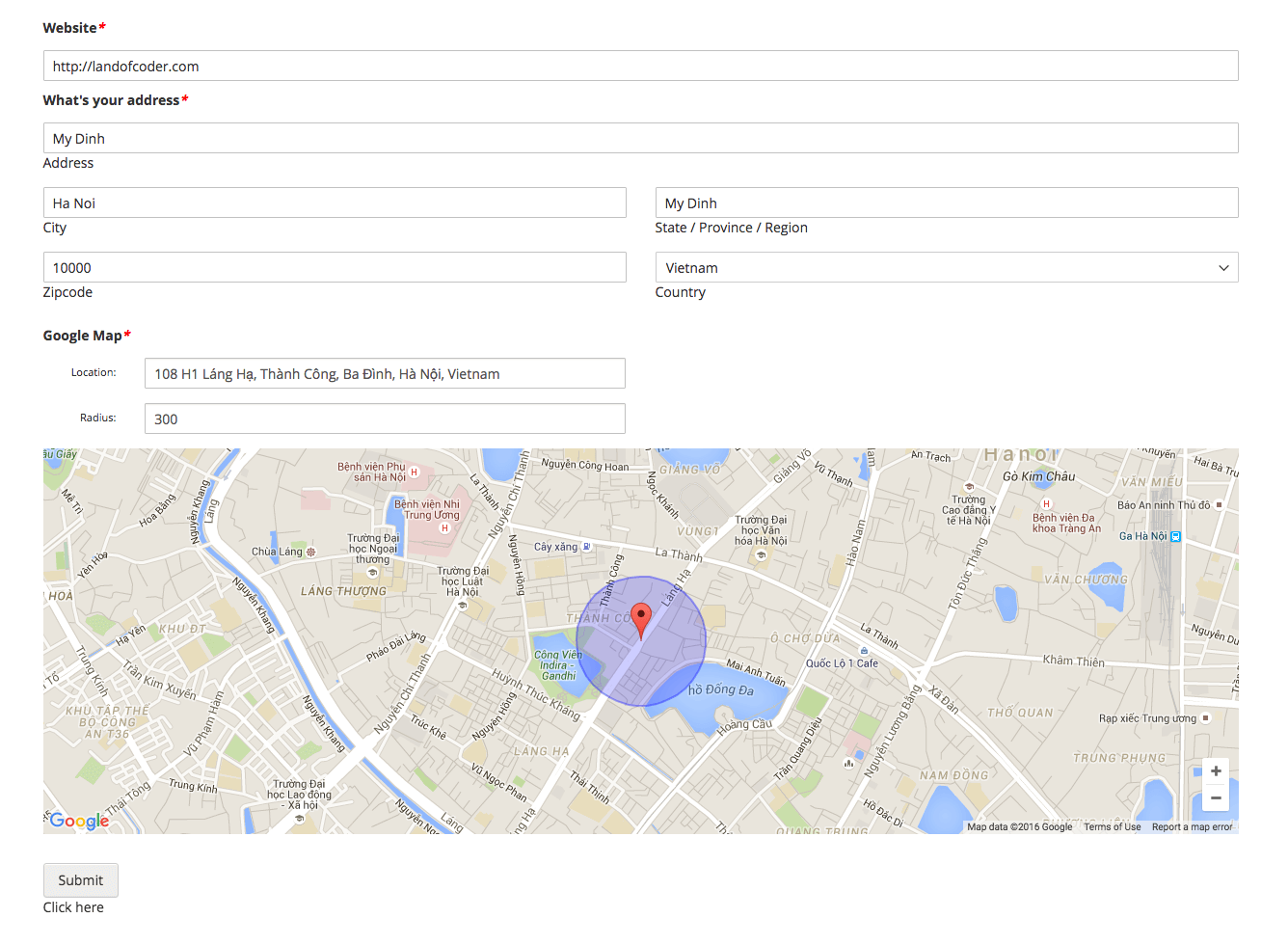Zoom out the map with minus button
This screenshot has height=945, width=1288.
click(1216, 797)
